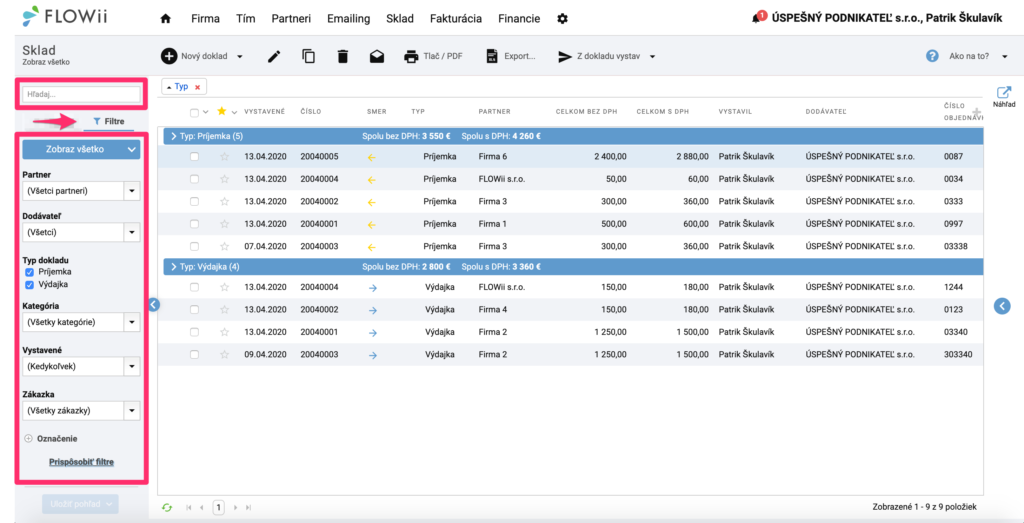Screen dimensions: 1024x523
Task: Click the blue question mark help icon
Action: coord(933,56)
